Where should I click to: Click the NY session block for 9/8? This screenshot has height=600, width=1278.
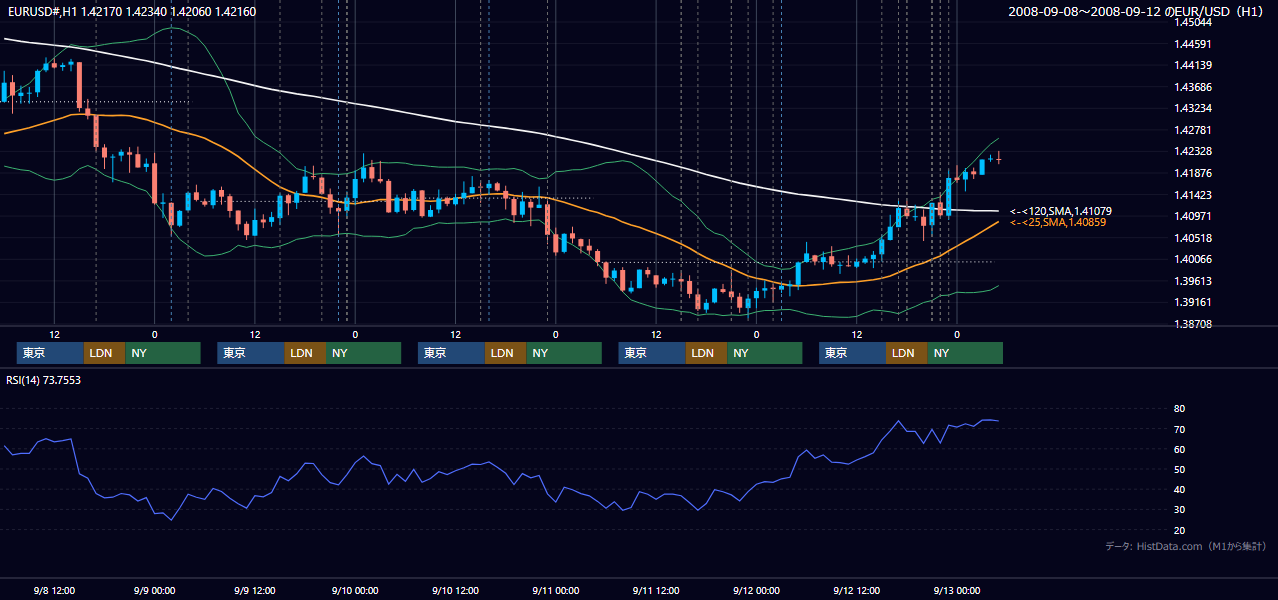pos(163,353)
